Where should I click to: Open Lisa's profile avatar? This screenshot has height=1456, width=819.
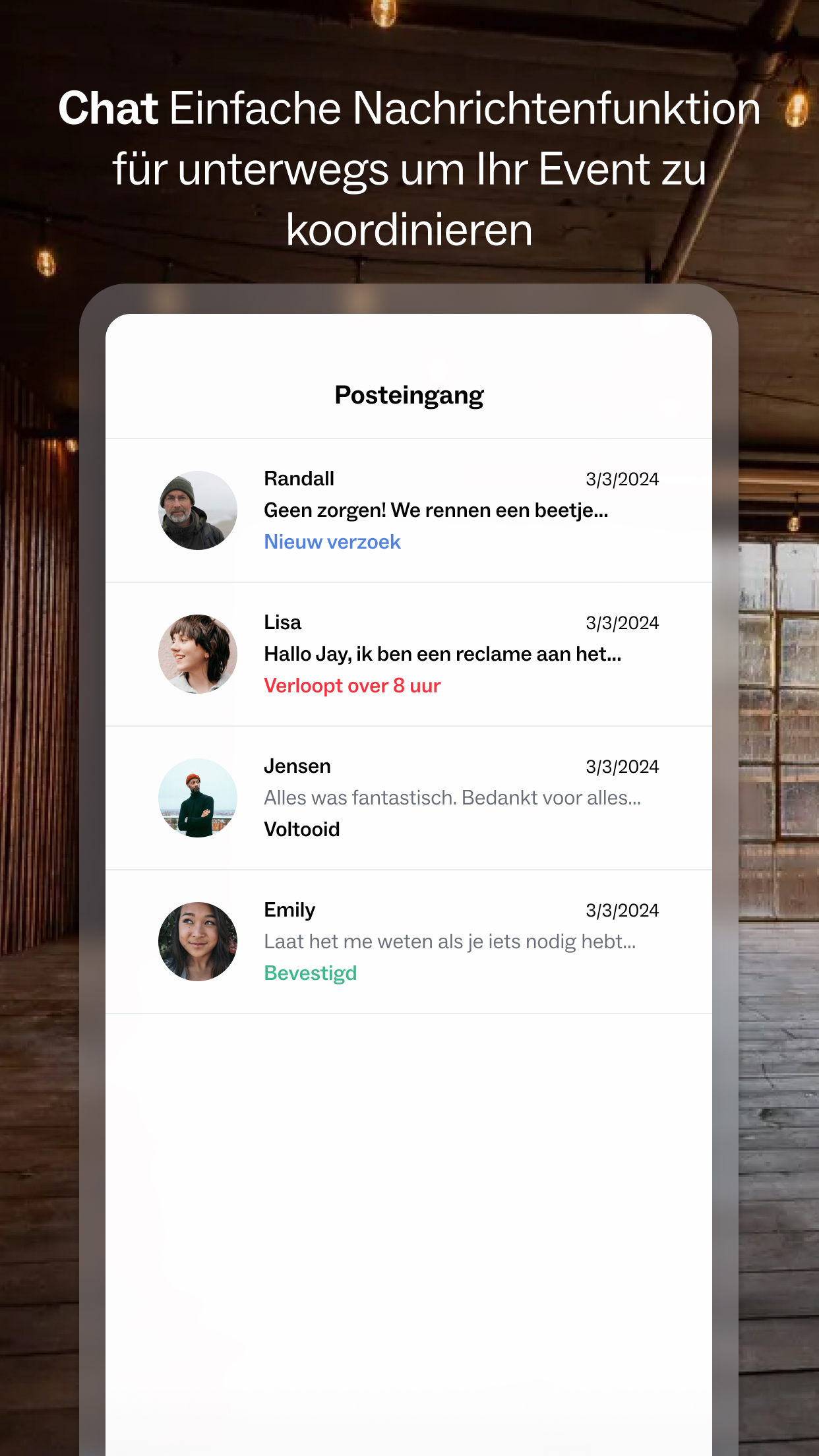198,654
